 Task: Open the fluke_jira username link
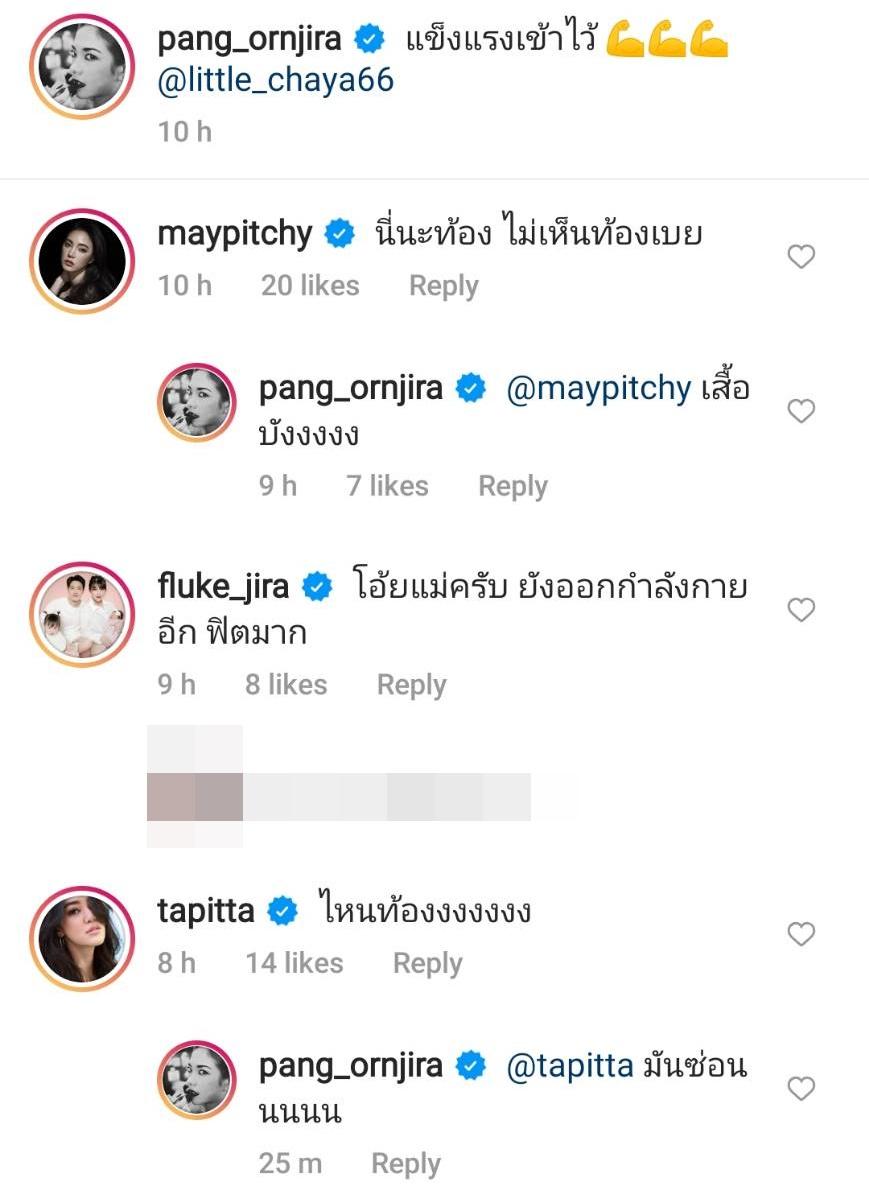(x=223, y=586)
